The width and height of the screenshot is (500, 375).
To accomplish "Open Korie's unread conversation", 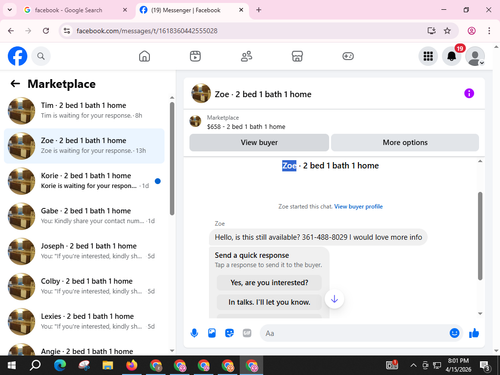I will click(x=84, y=181).
